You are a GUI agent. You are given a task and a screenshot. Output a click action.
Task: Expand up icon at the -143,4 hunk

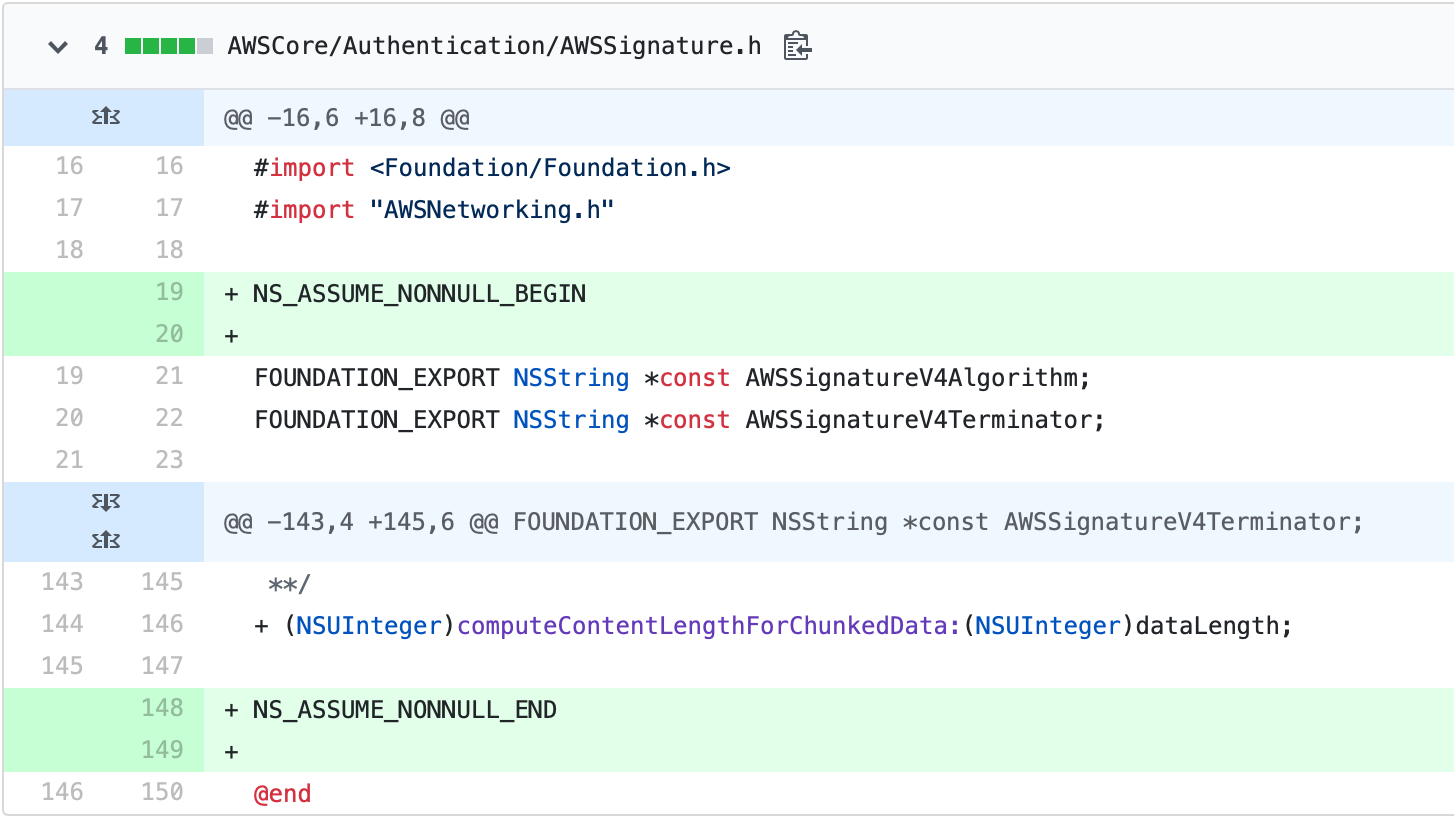pos(105,541)
